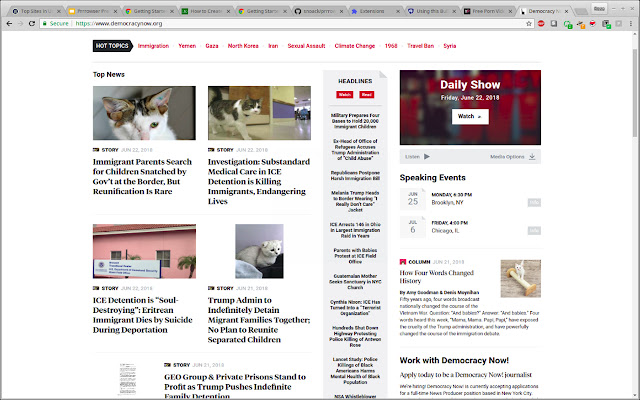The width and height of the screenshot is (640, 400).
Task: Switch to the How to Create tab
Action: pyautogui.click(x=202, y=11)
